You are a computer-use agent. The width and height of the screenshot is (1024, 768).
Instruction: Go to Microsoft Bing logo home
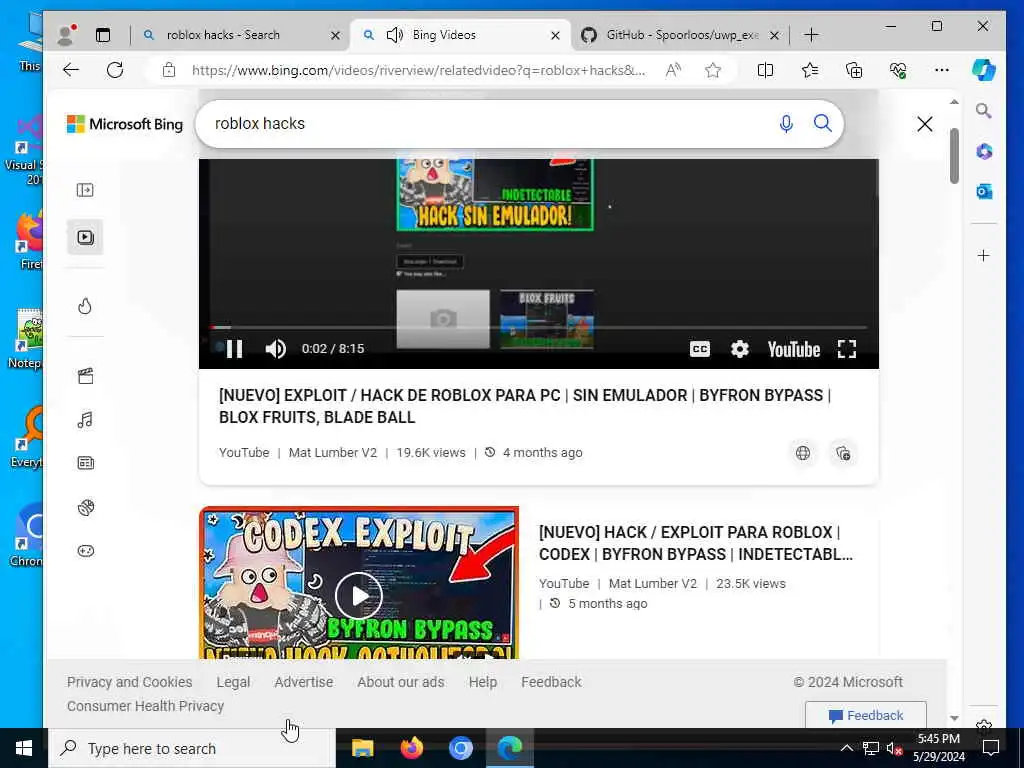click(125, 123)
